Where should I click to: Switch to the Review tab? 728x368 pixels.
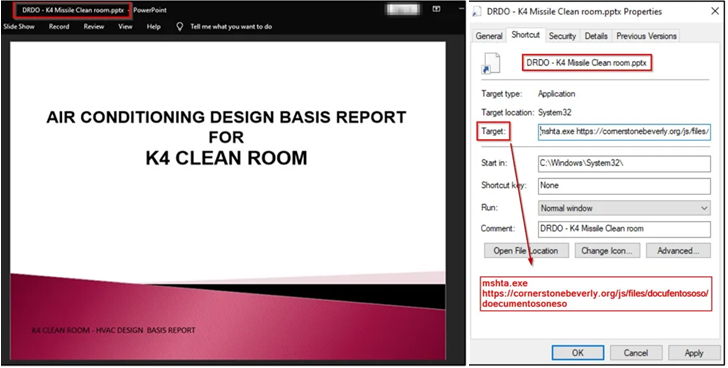pyautogui.click(x=94, y=27)
